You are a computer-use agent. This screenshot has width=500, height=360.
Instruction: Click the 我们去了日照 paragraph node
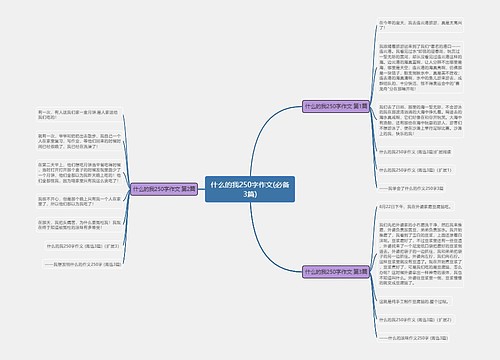pyautogui.click(x=420, y=120)
